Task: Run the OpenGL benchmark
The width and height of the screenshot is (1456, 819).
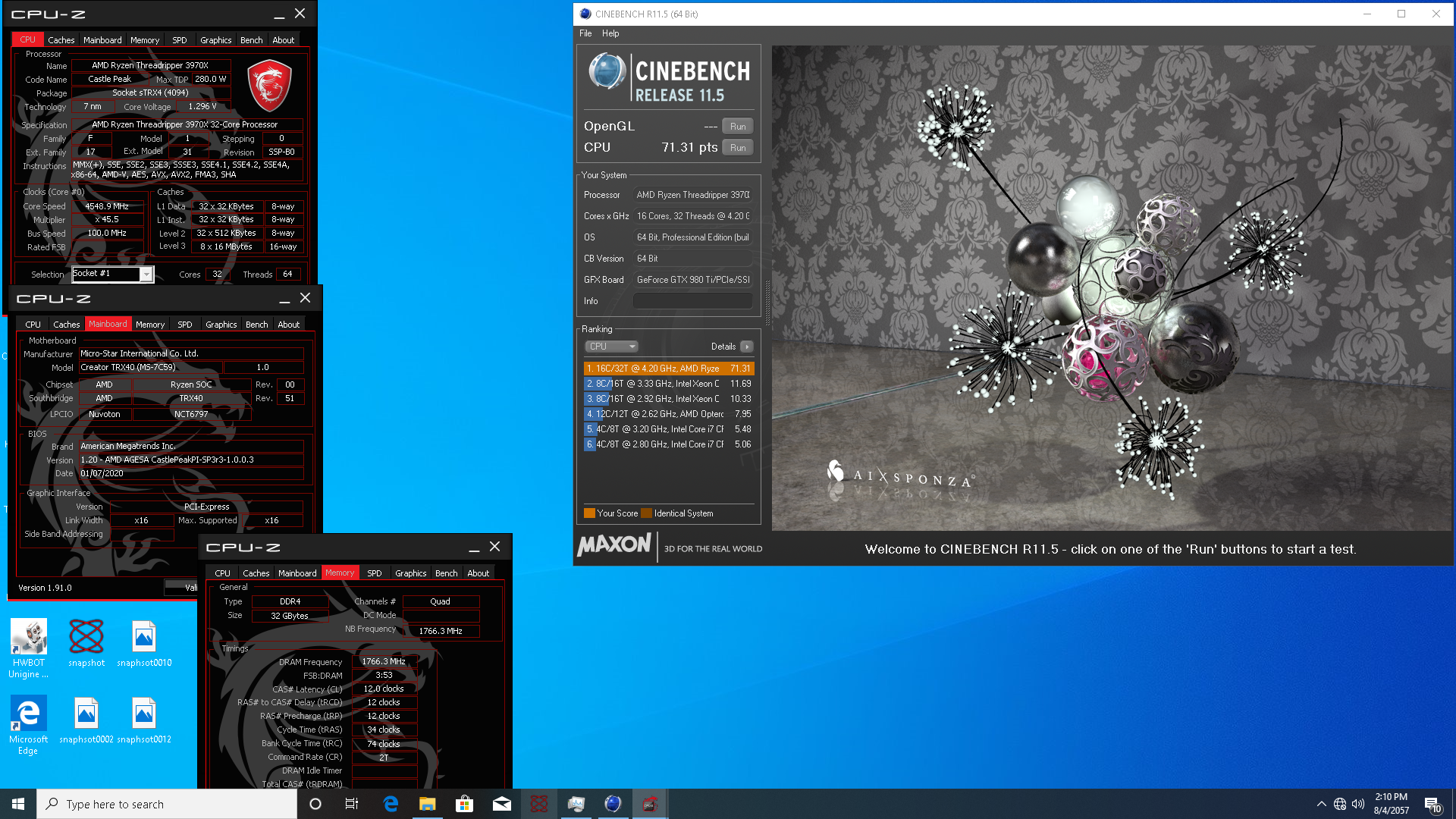Action: (x=738, y=127)
